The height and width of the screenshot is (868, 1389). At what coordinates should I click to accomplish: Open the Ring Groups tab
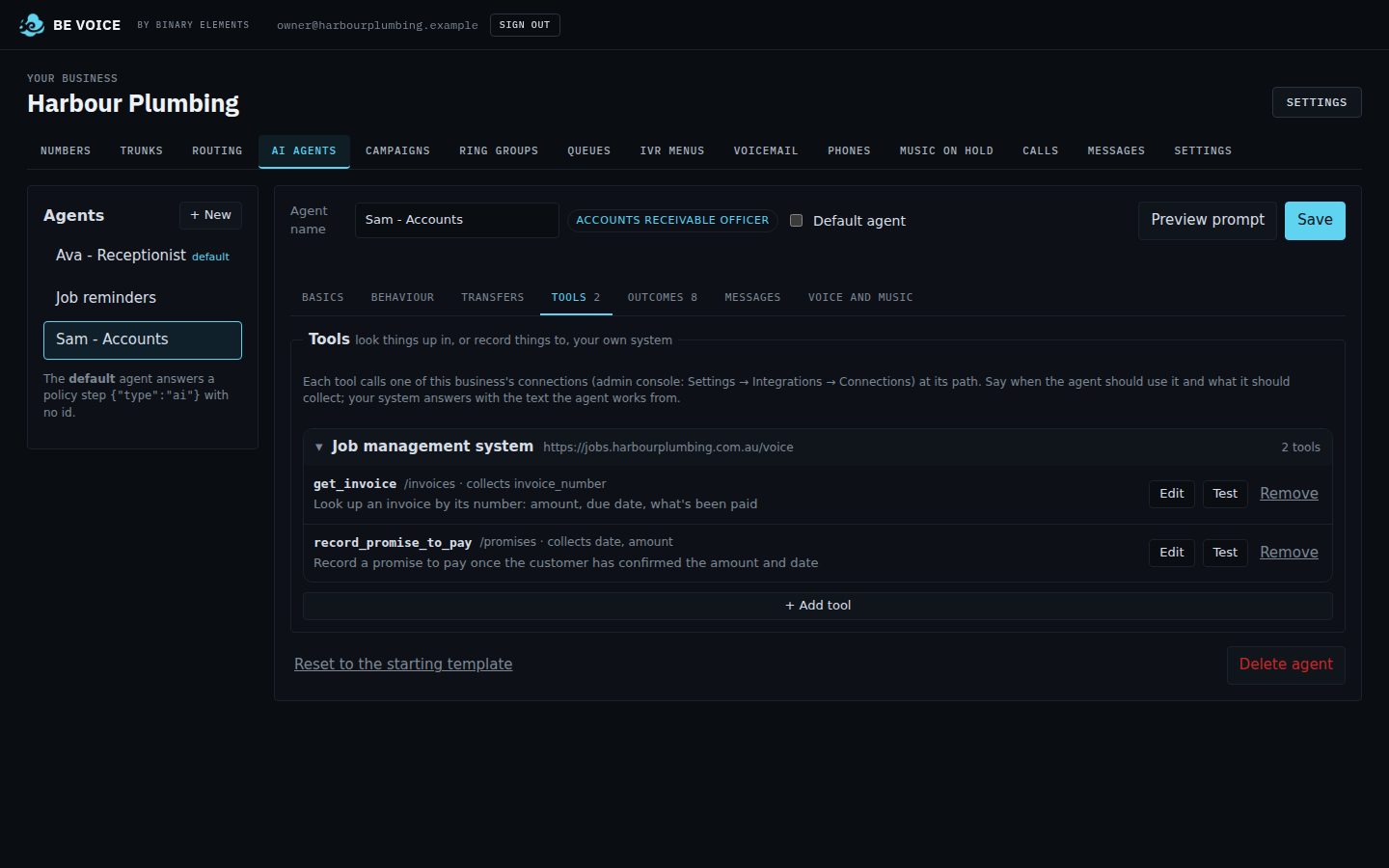click(x=499, y=151)
